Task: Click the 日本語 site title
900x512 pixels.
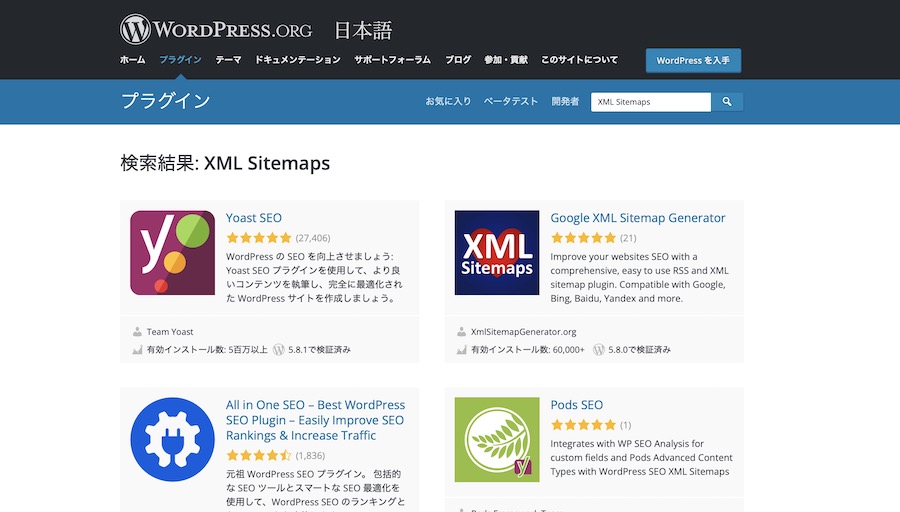Action: (x=363, y=30)
